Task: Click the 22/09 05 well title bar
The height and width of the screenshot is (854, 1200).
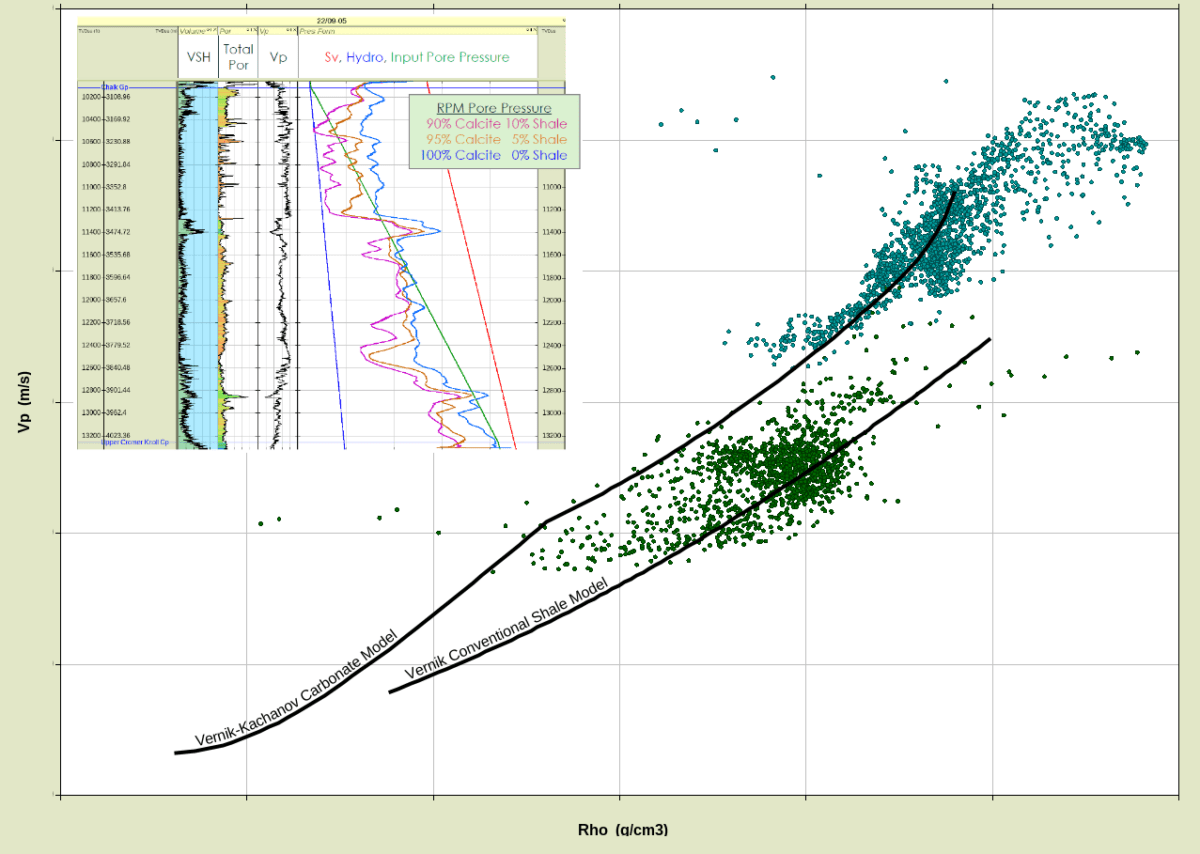Action: pyautogui.click(x=330, y=20)
